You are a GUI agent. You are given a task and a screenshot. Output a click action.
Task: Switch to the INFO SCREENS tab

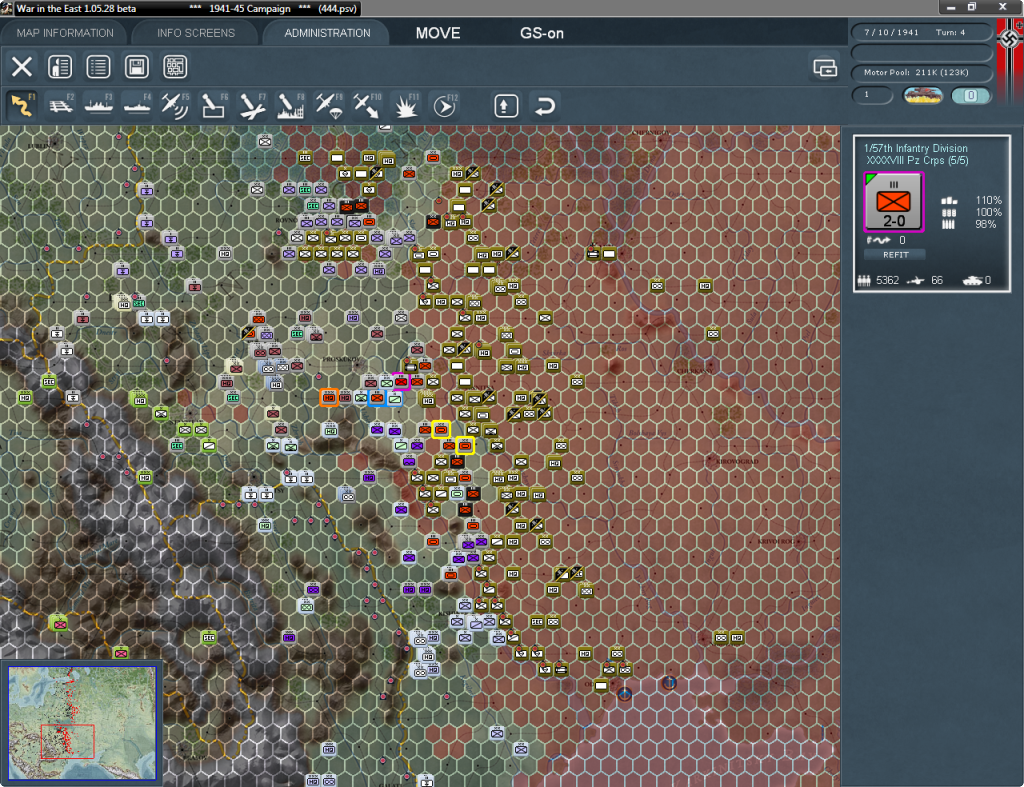195,33
